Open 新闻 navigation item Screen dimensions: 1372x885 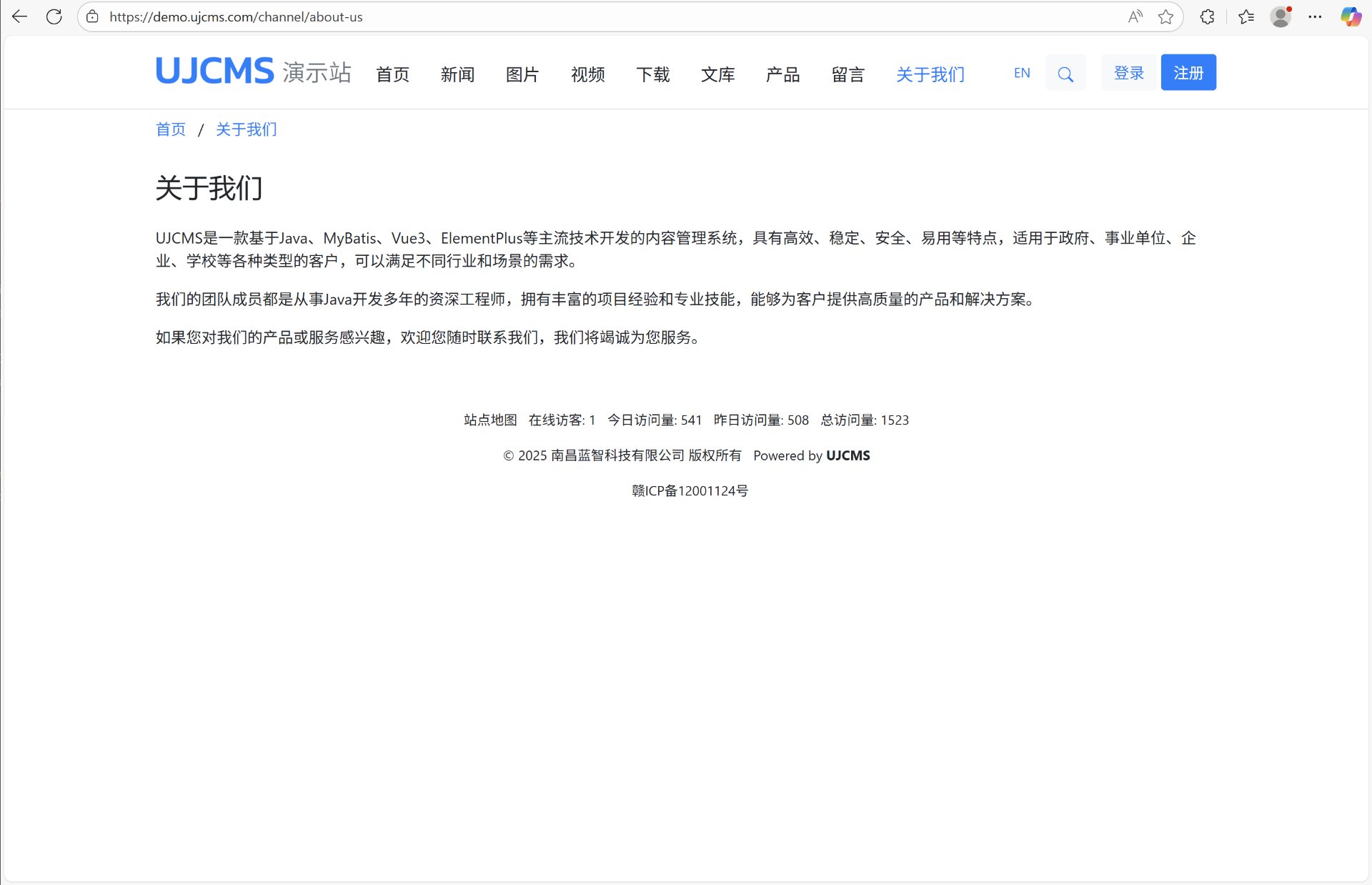click(x=458, y=74)
